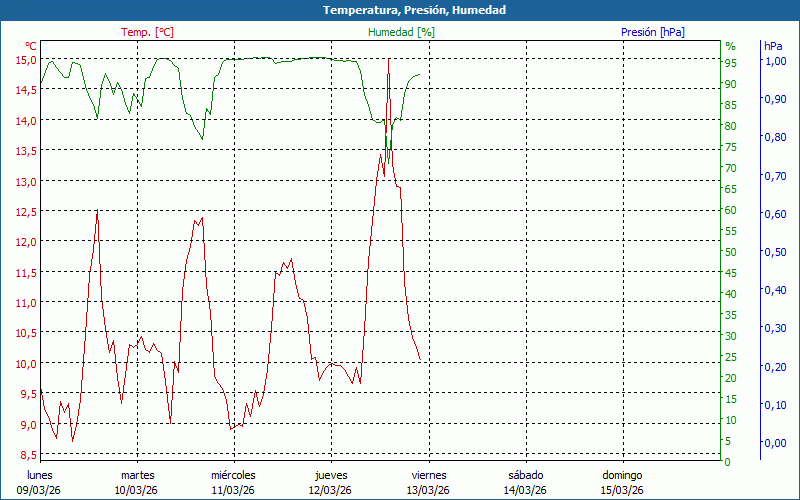Image resolution: width=800 pixels, height=500 pixels.
Task: Click the 'martes 10/03/26' date label
Action: 137,482
